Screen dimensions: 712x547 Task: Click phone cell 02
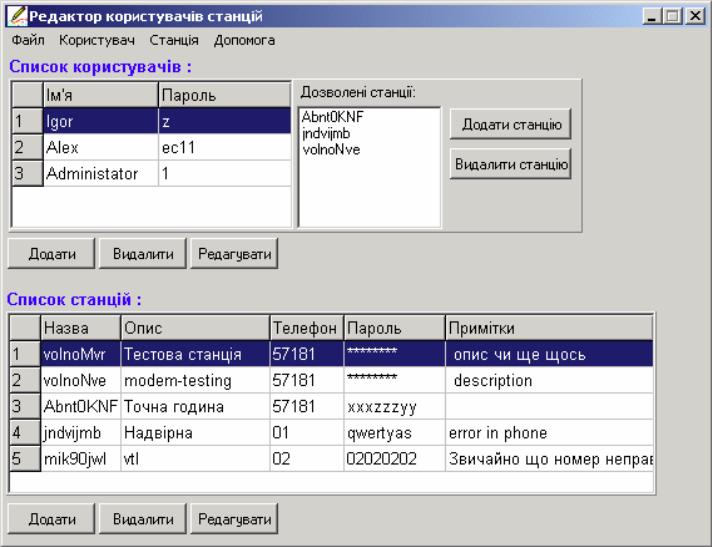307,458
